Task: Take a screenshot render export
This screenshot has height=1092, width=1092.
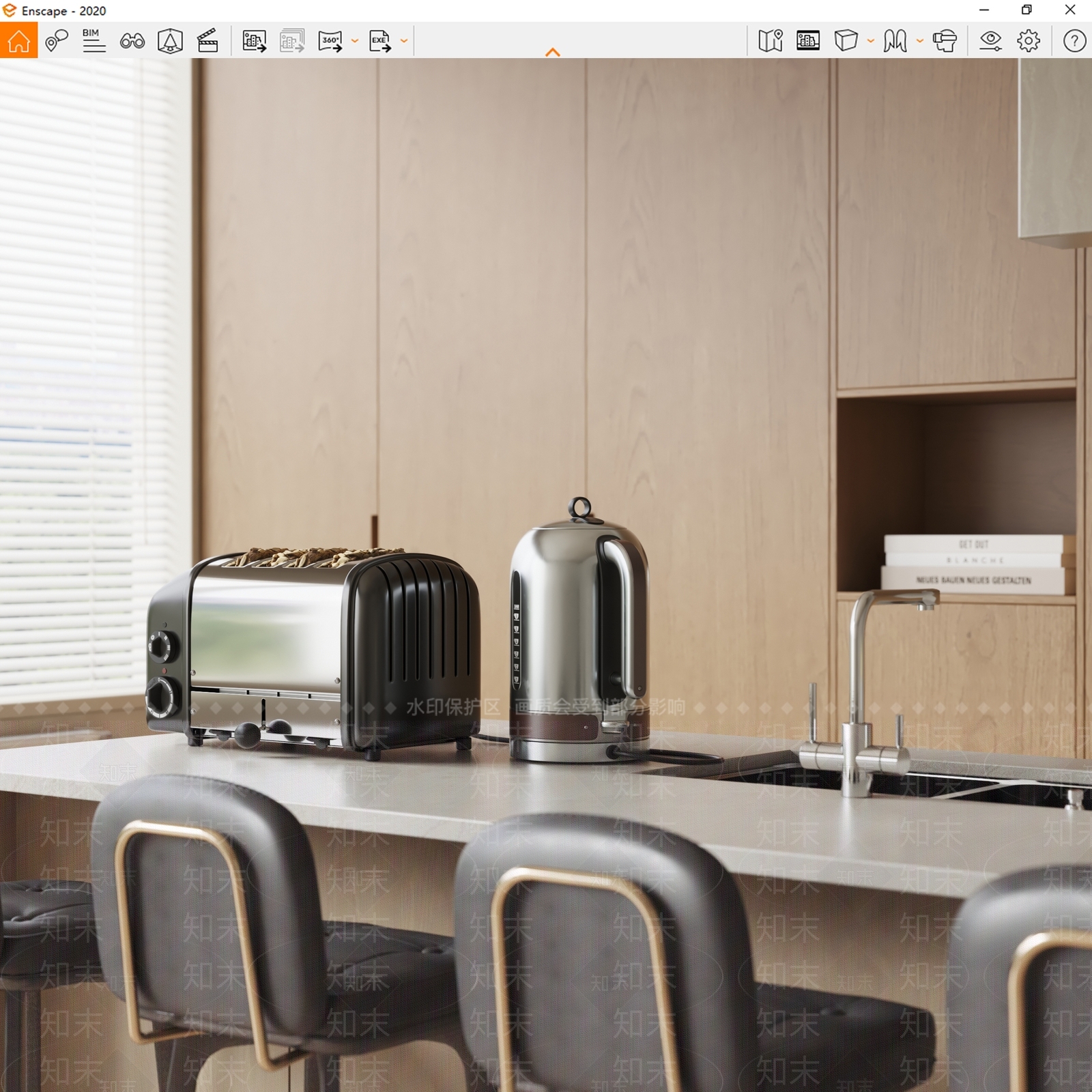Action: click(x=254, y=41)
